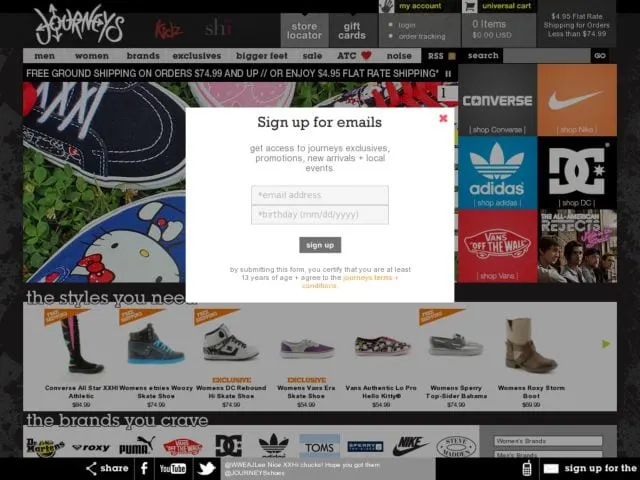The image size is (640, 480).
Task: Open the Twitter bird icon
Action: 206,469
